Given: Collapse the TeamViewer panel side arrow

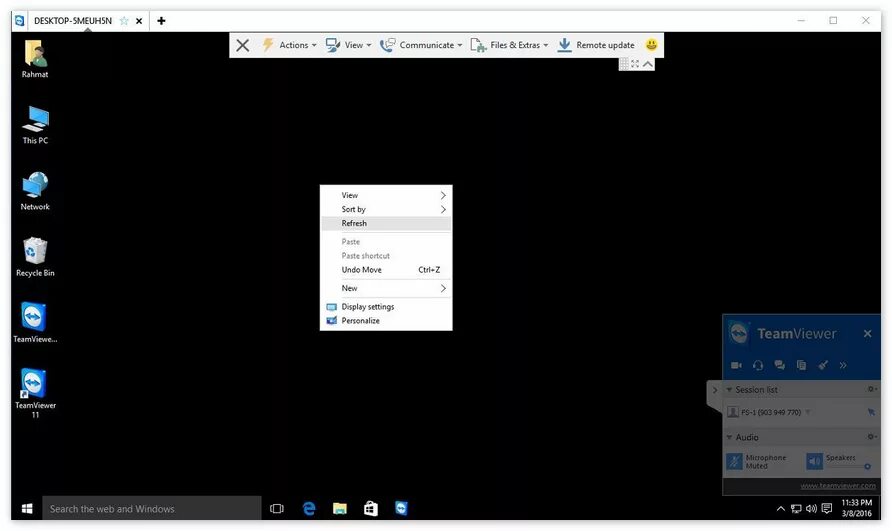Looking at the screenshot, I should pos(715,390).
